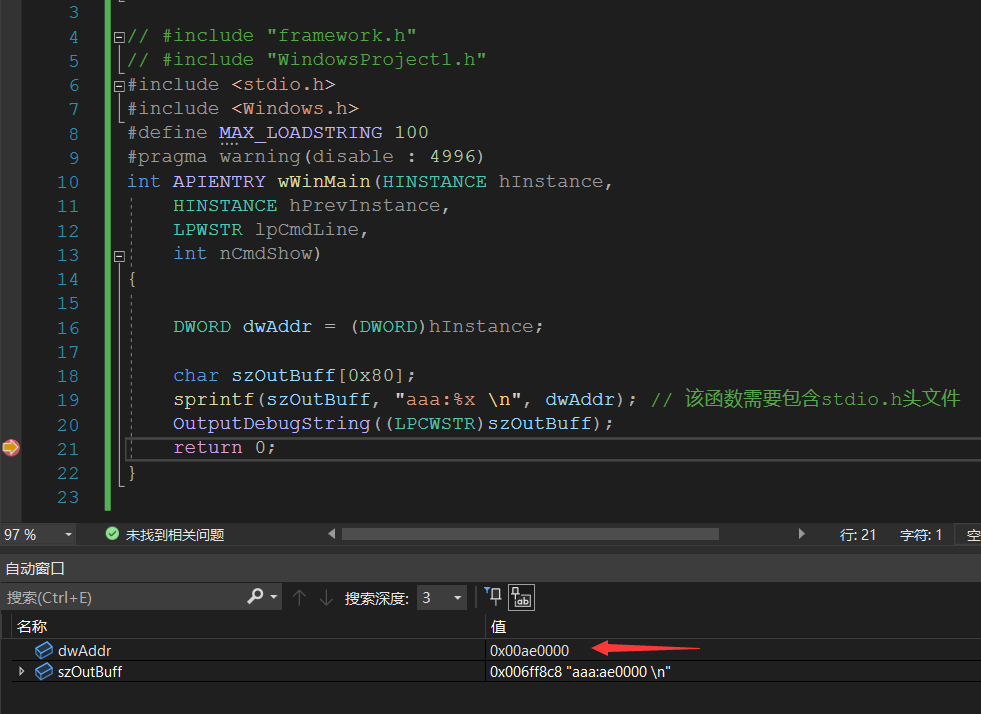This screenshot has height=714, width=981.
Task: Collapse the code block at line 4
Action: 120,37
